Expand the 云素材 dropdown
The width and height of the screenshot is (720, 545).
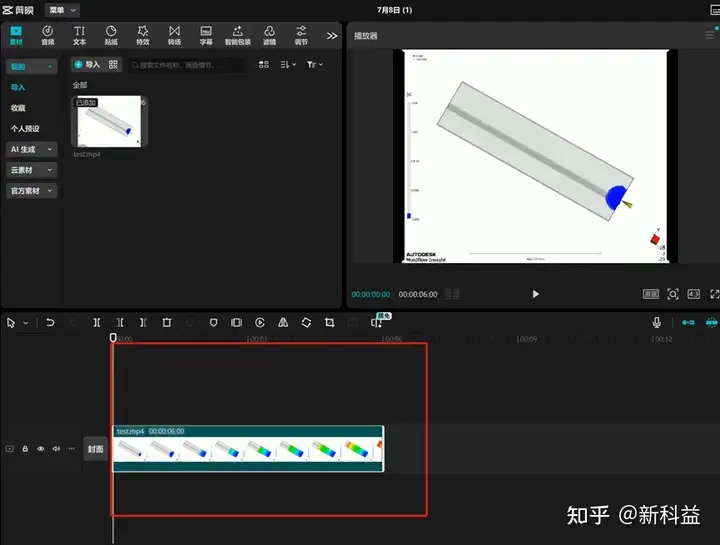[31, 170]
